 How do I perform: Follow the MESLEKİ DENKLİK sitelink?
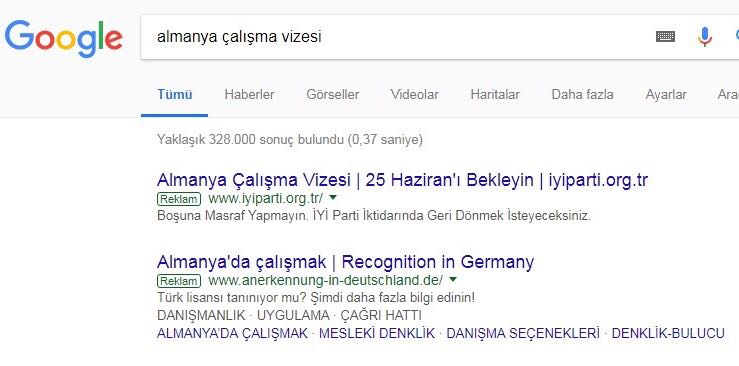point(377,333)
